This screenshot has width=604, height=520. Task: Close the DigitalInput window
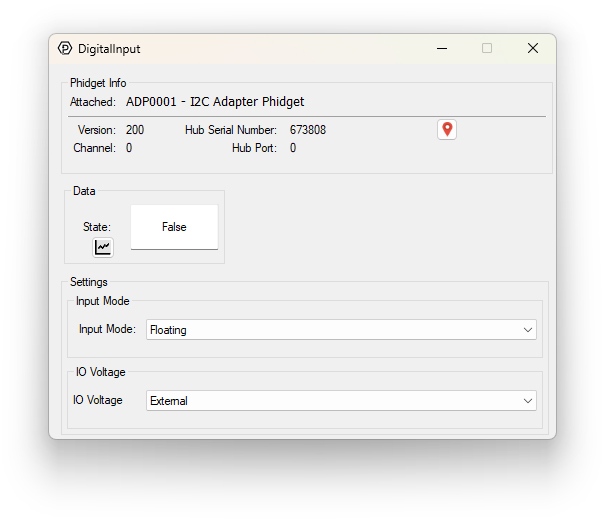pyautogui.click(x=533, y=48)
